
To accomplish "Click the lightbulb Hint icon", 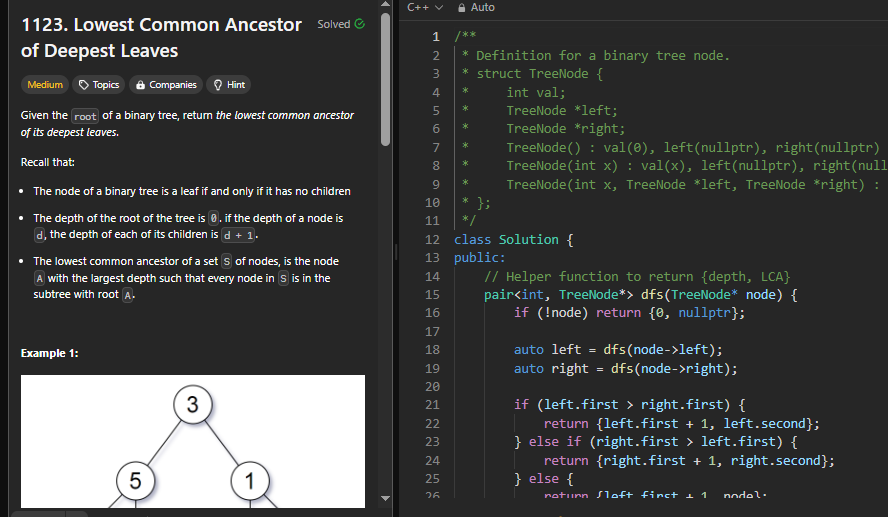I will click(x=217, y=85).
